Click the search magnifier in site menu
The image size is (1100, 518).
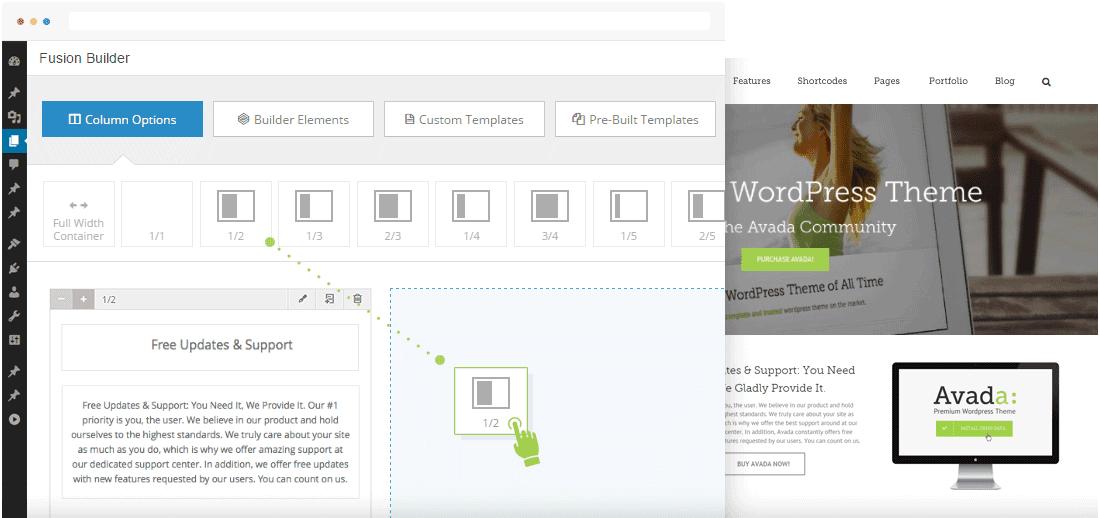(1046, 82)
